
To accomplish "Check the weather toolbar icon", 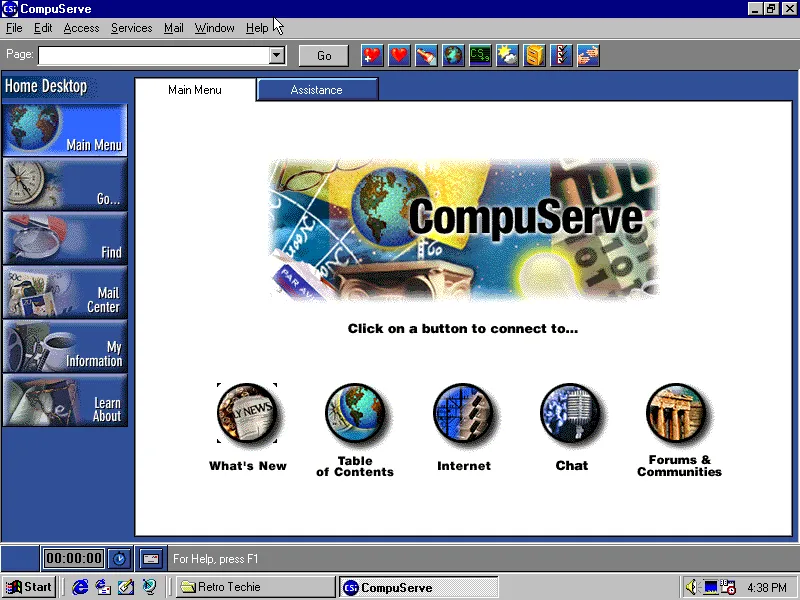I will (x=507, y=55).
